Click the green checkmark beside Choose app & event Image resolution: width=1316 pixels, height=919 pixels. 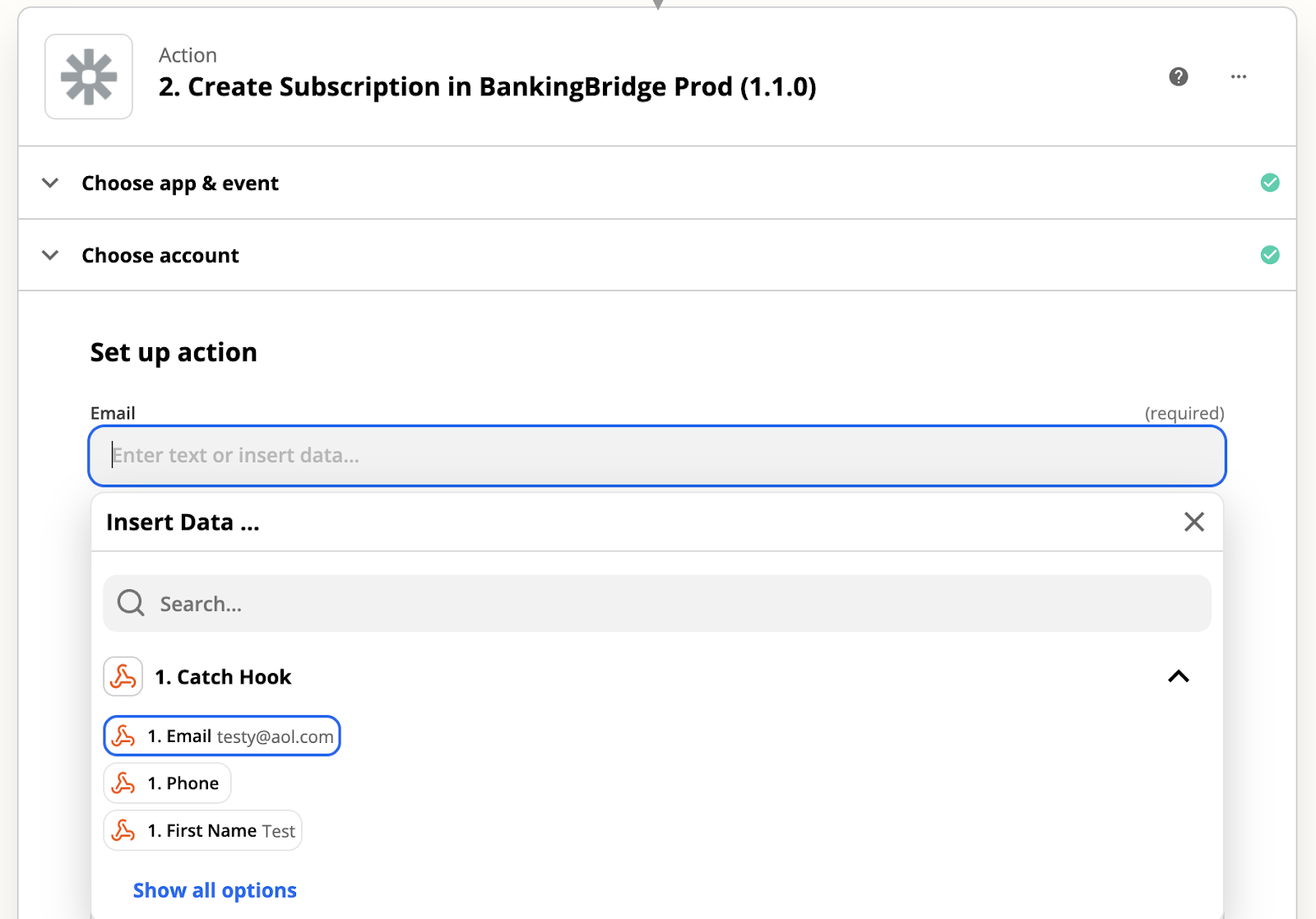click(1270, 183)
